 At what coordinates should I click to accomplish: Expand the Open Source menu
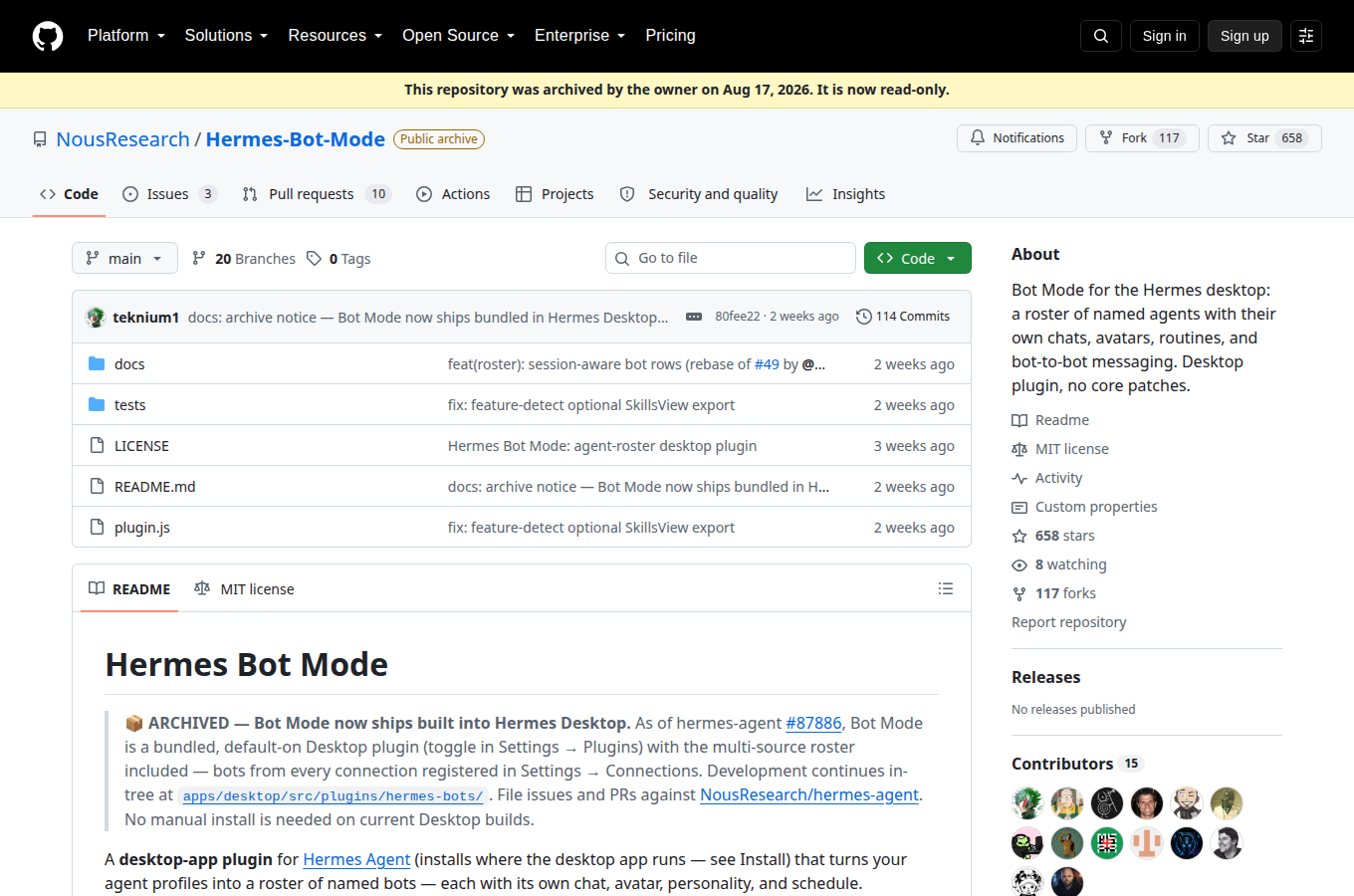(x=459, y=36)
